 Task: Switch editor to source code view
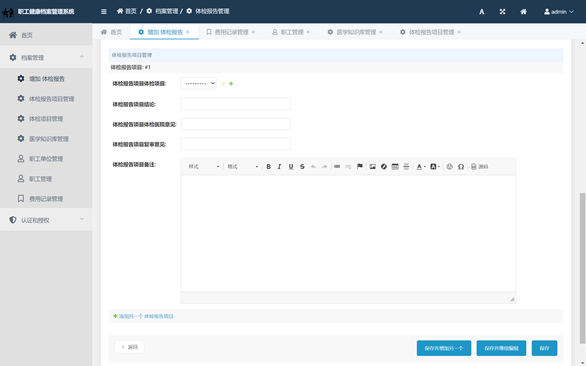coord(479,167)
